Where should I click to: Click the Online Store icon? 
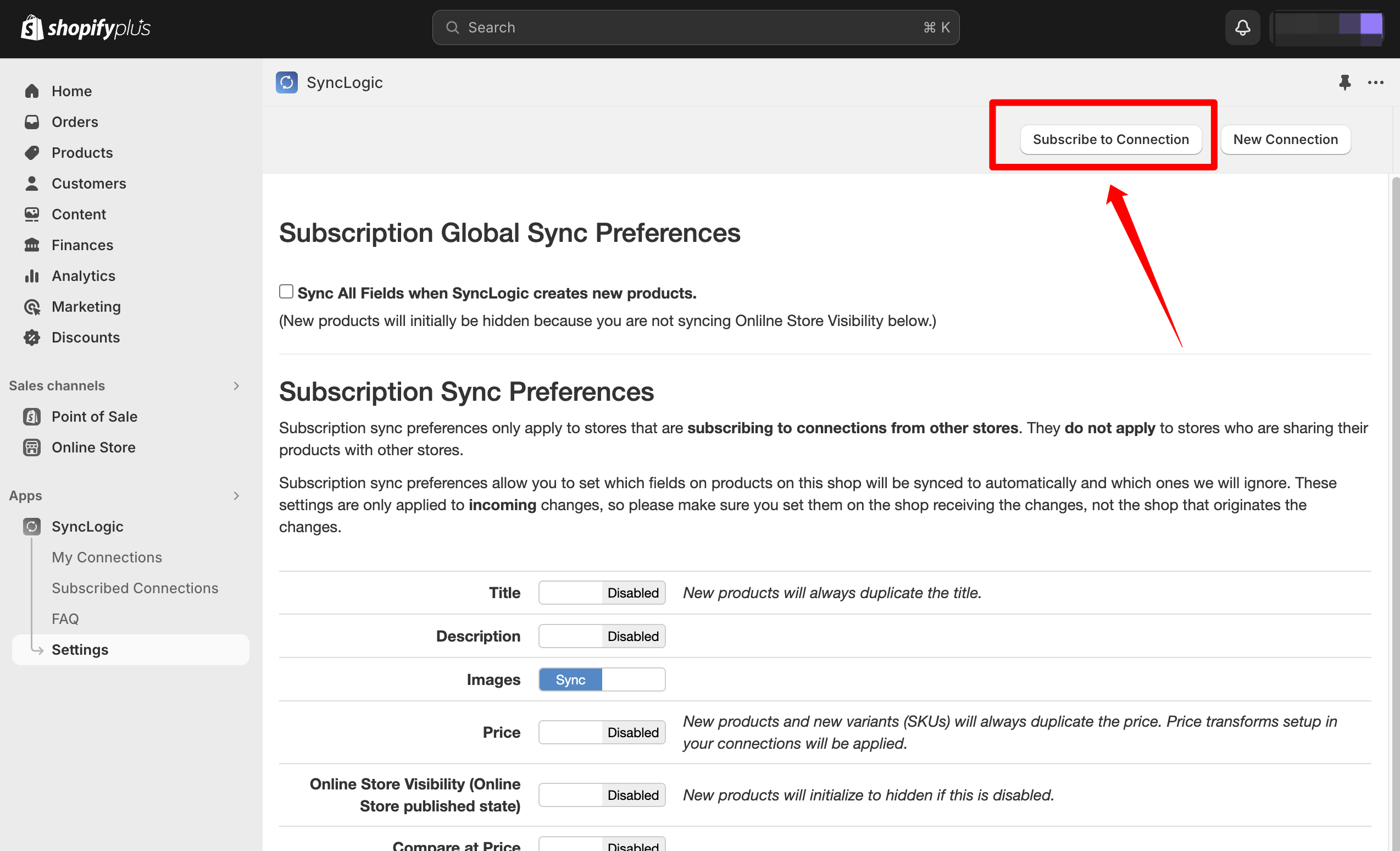point(32,447)
